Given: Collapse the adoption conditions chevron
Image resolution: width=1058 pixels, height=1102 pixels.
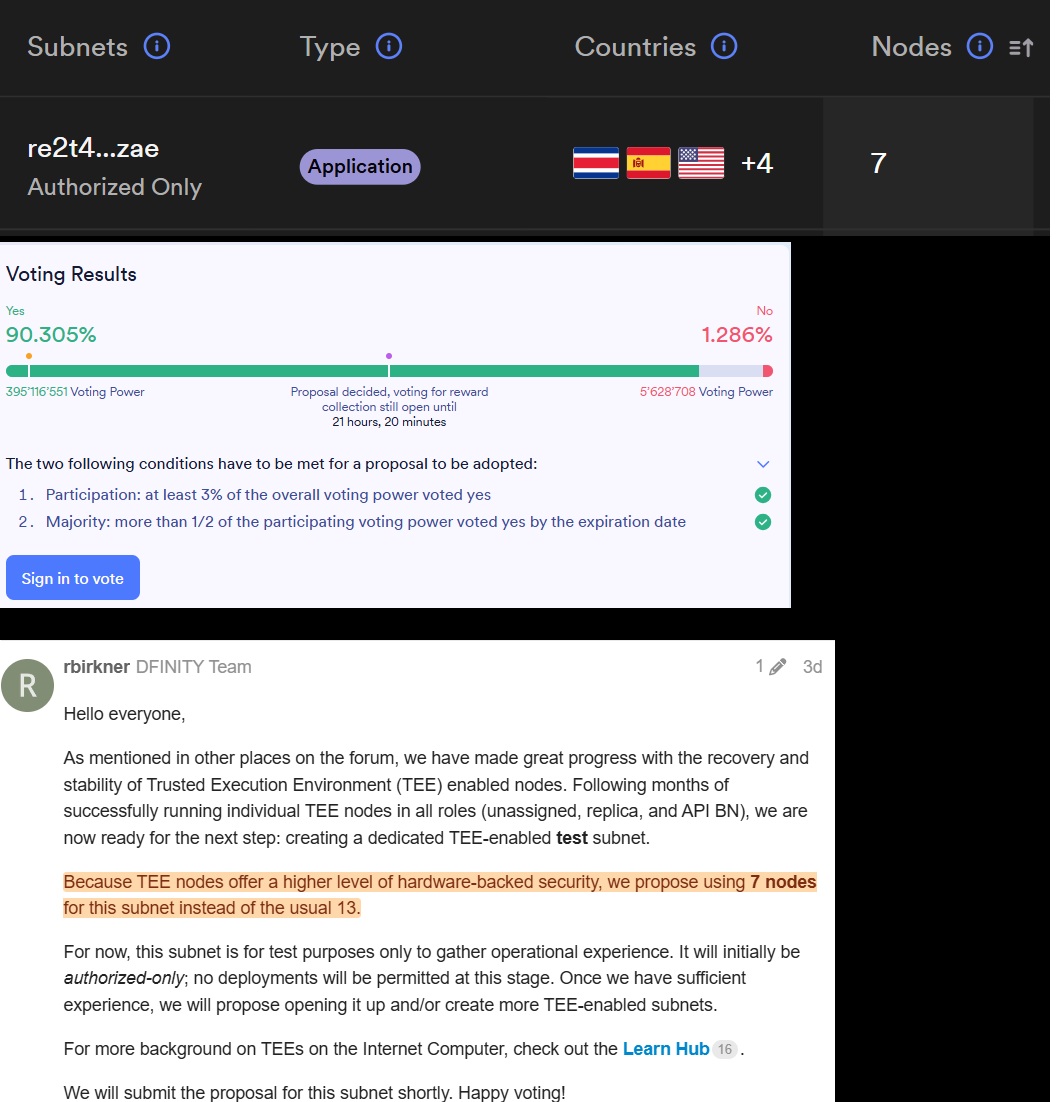Looking at the screenshot, I should point(763,464).
